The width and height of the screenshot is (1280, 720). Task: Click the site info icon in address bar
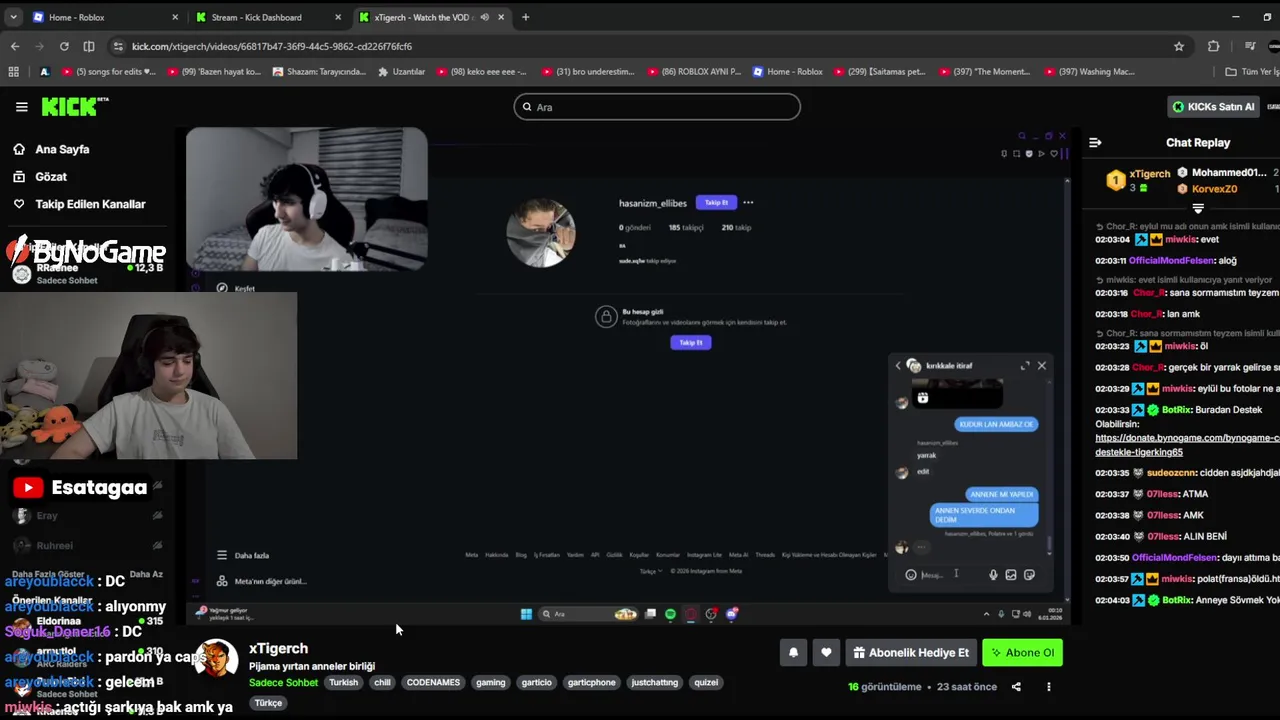point(119,46)
